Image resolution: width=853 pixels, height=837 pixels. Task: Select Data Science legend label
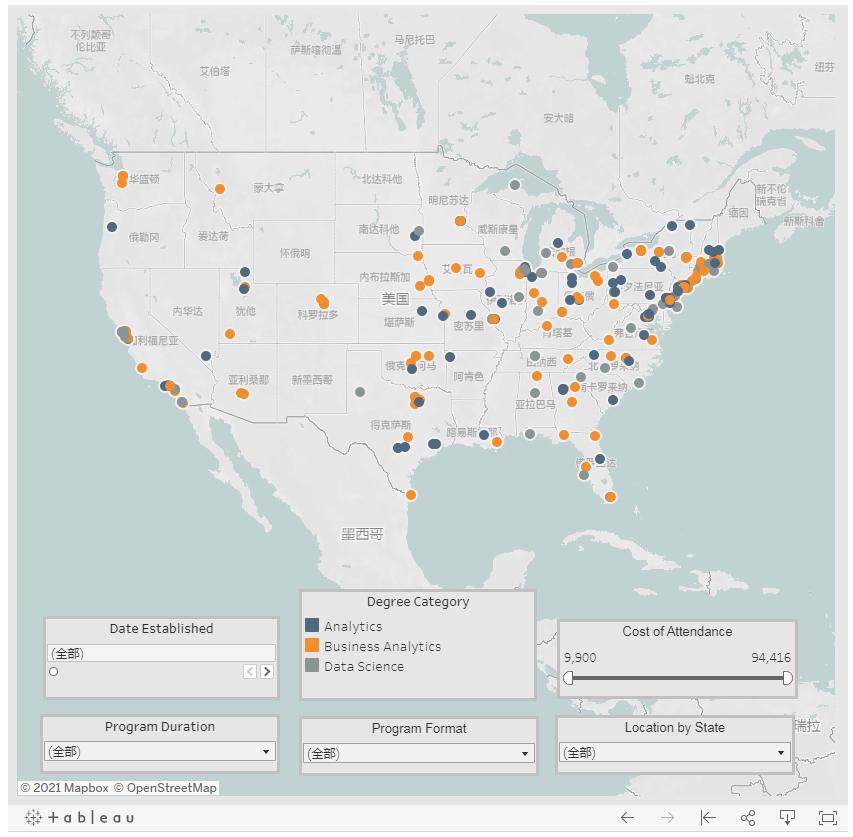(364, 666)
